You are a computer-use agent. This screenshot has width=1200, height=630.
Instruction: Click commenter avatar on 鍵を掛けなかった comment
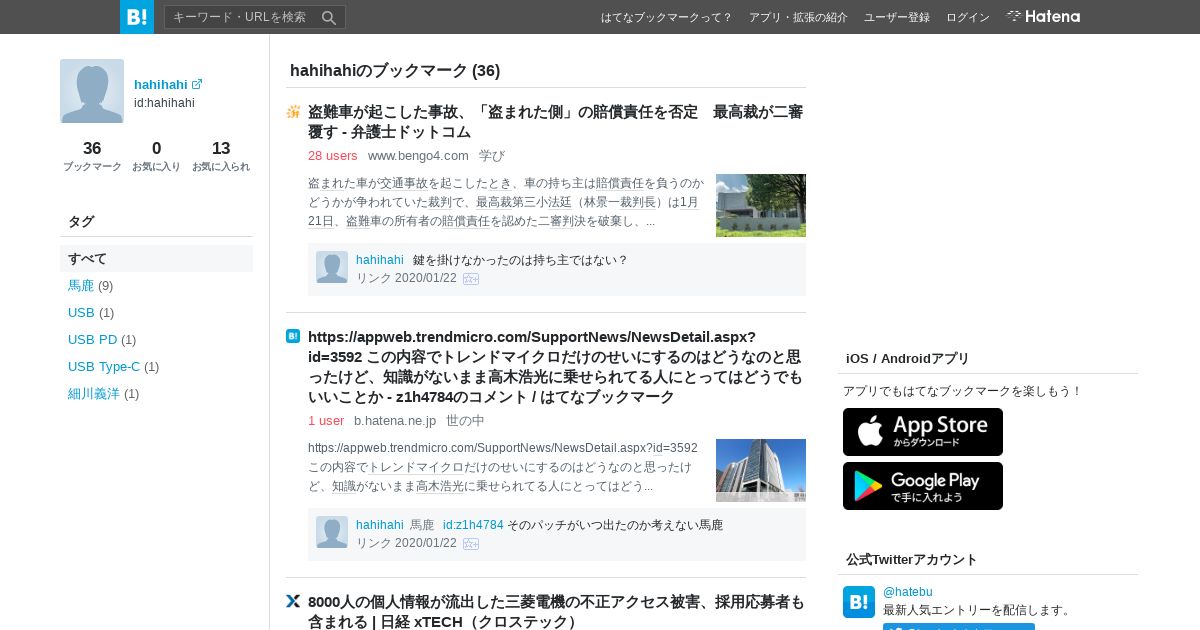[332, 267]
